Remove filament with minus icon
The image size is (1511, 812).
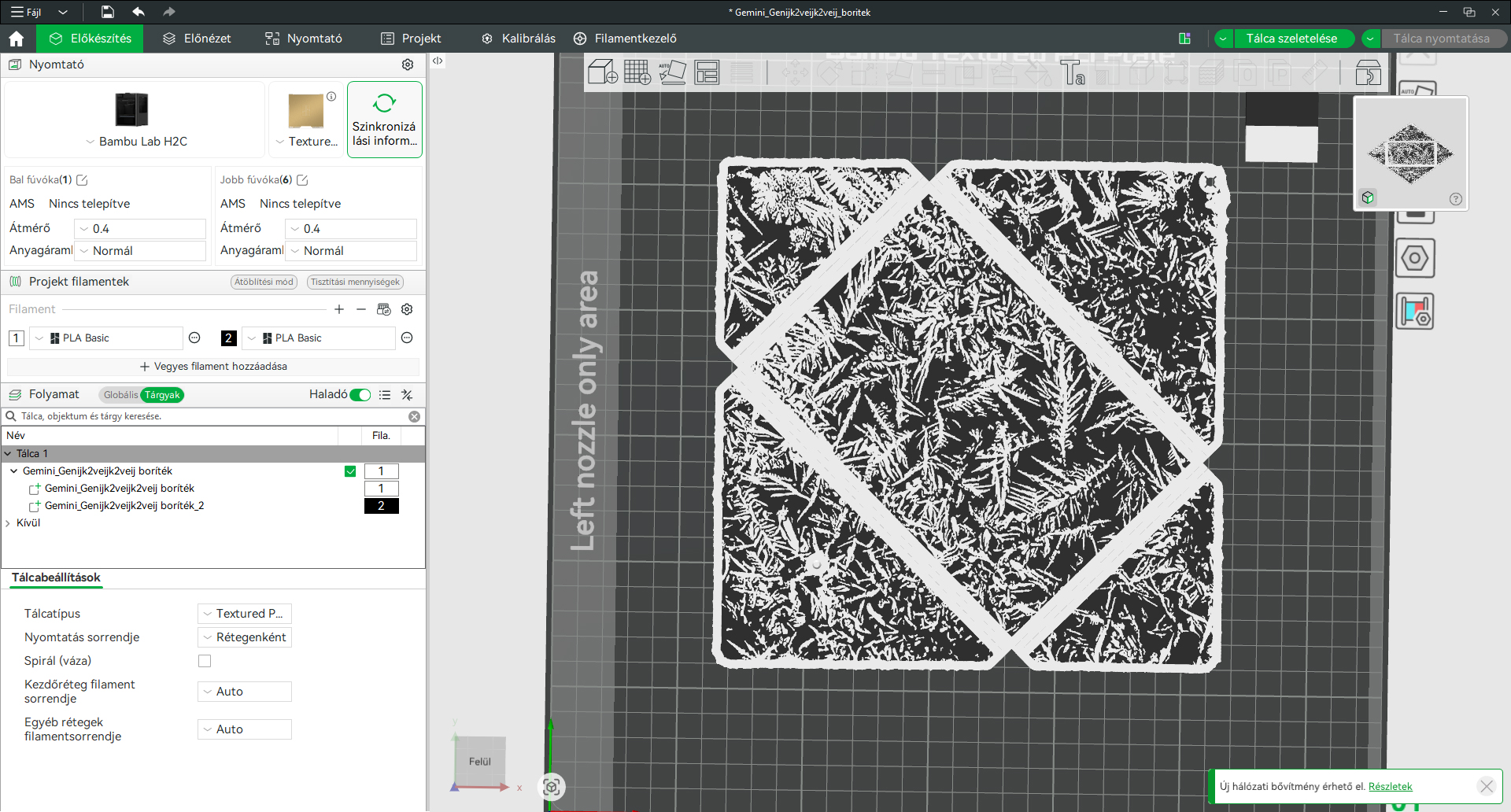point(361,309)
